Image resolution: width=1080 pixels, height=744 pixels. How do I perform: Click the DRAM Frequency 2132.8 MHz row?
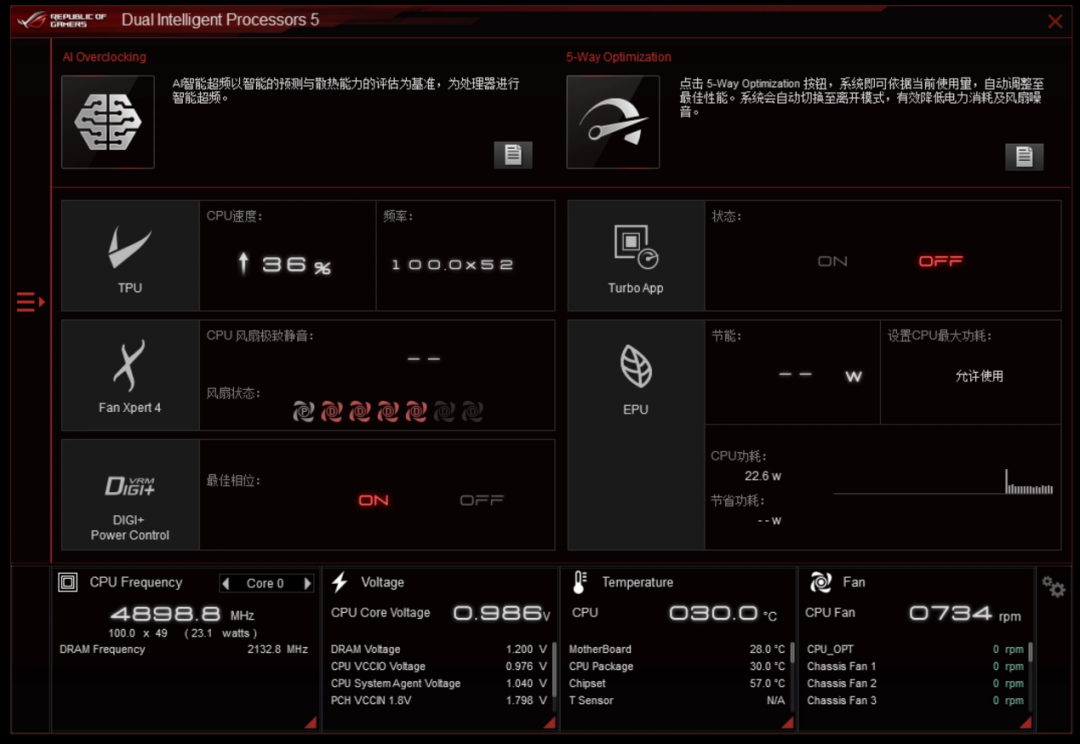[x=184, y=649]
